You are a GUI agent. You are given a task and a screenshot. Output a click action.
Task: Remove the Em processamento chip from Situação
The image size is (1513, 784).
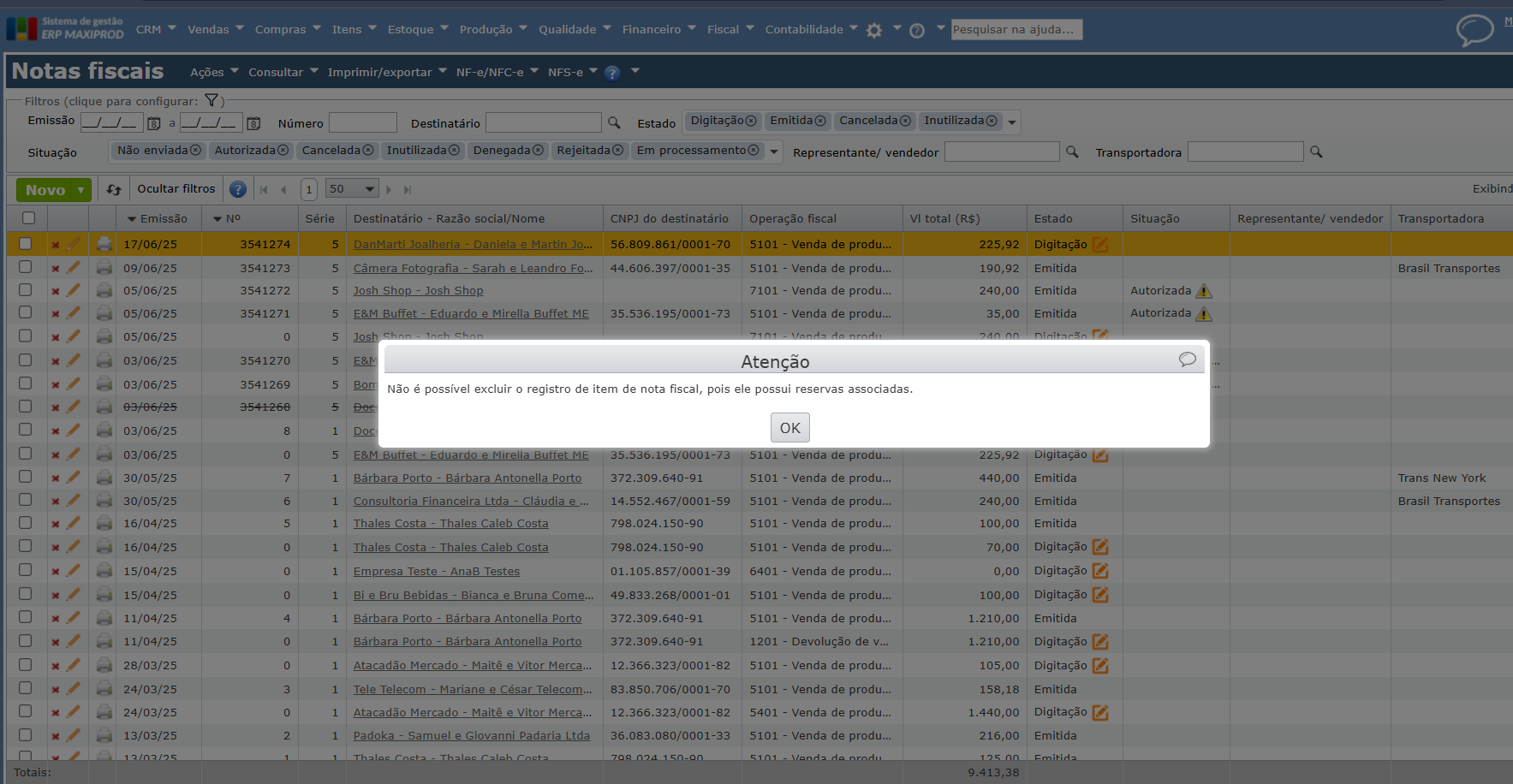pyautogui.click(x=754, y=151)
